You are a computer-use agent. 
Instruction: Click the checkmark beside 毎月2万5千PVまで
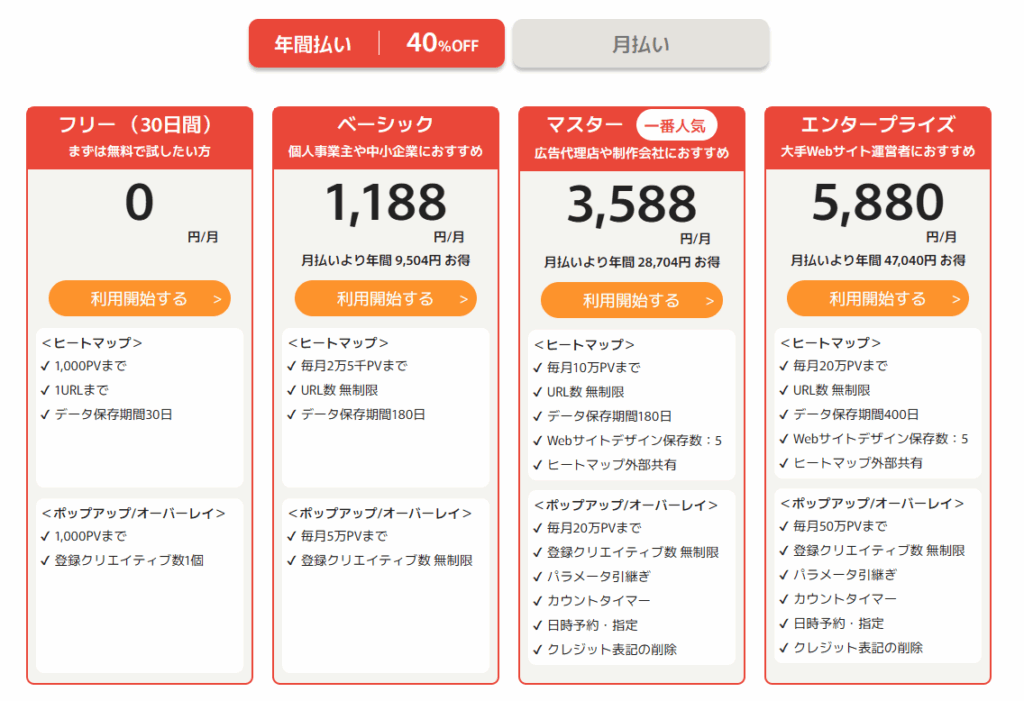click(291, 366)
